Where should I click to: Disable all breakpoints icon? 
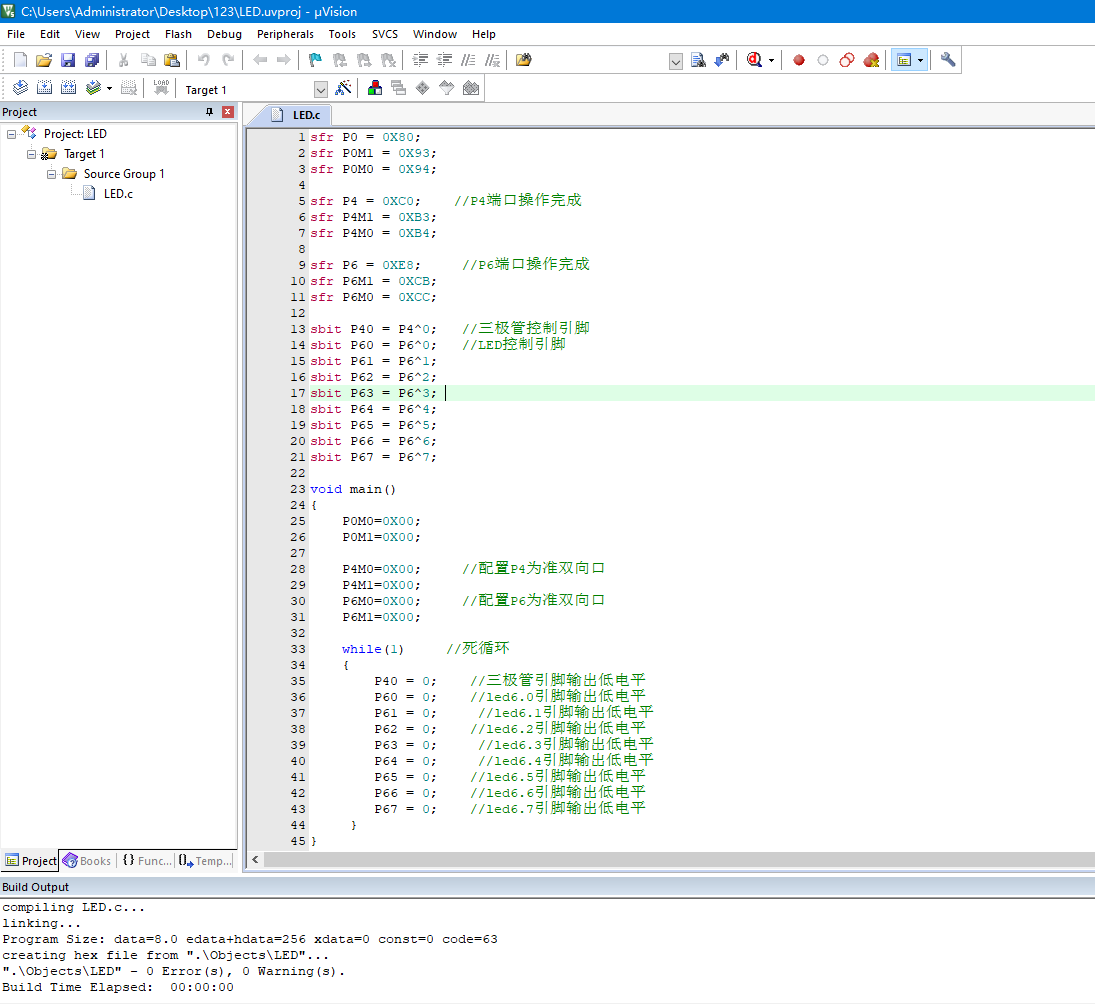pos(847,60)
